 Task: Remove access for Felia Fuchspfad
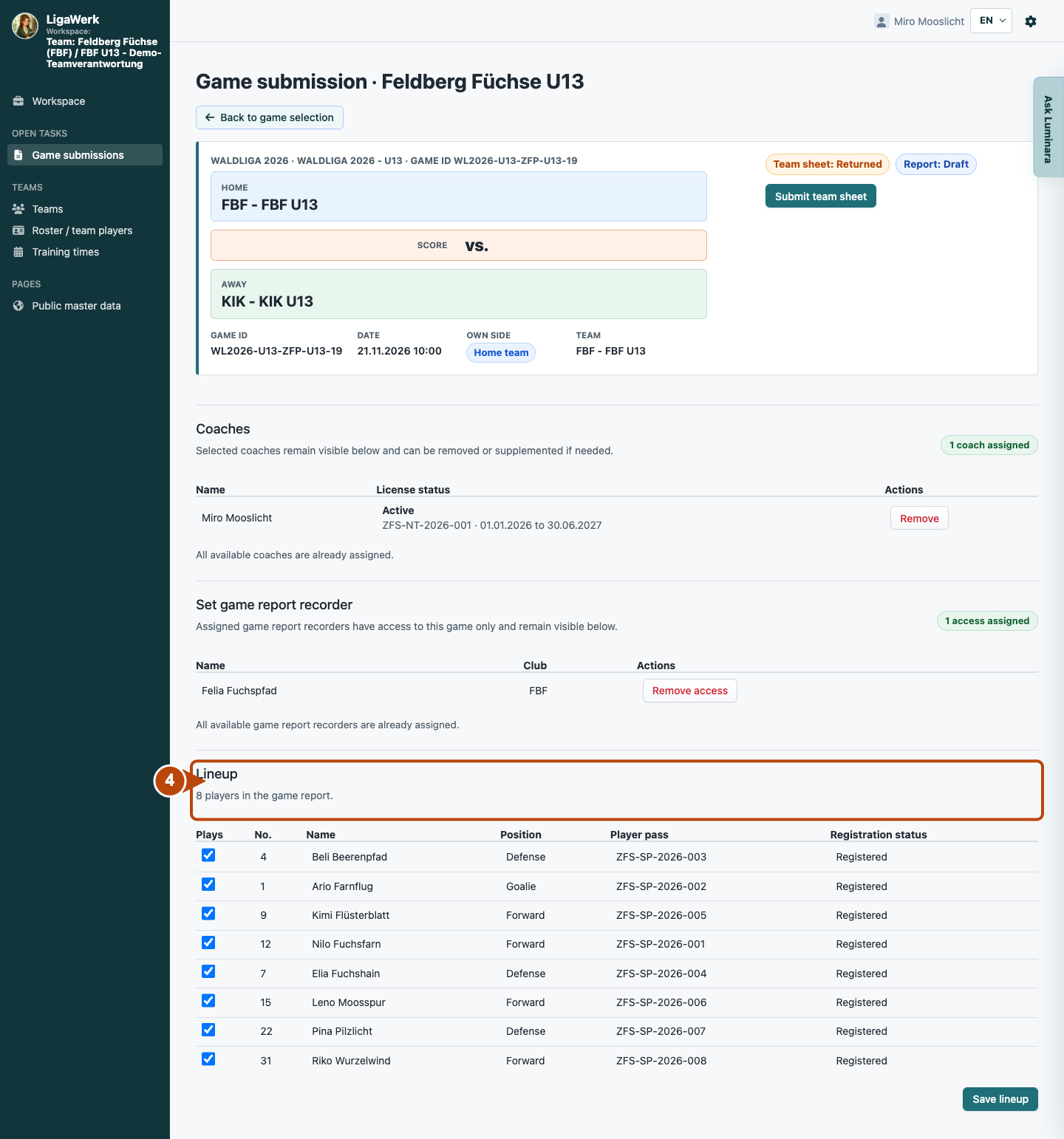689,691
